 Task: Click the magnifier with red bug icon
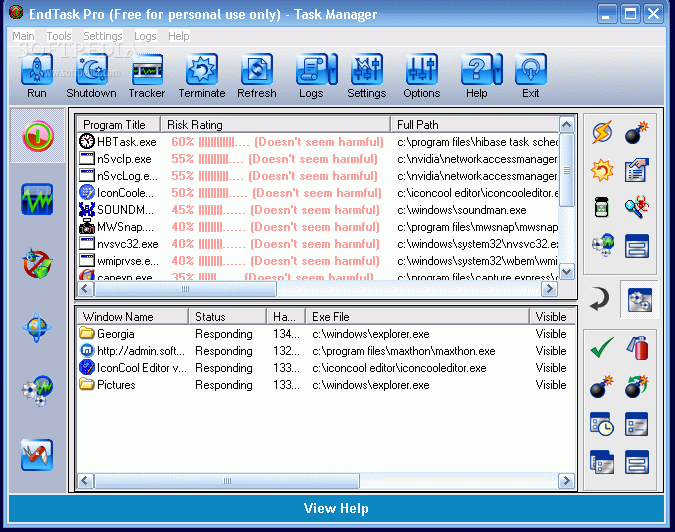tap(637, 207)
